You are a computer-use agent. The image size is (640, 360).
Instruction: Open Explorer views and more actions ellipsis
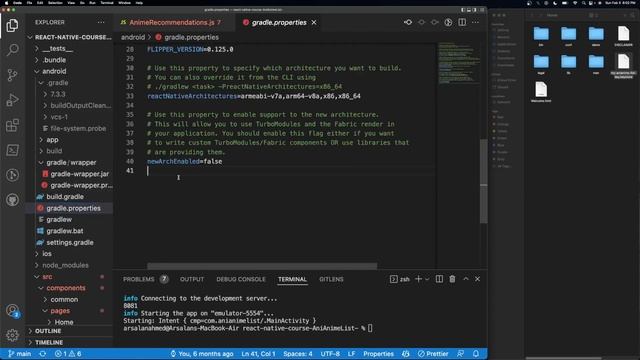click(101, 22)
